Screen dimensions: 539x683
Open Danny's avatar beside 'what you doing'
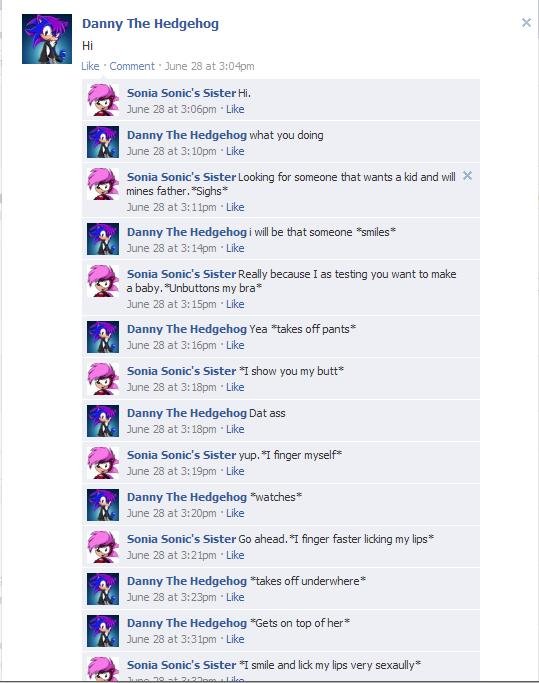pos(103,142)
